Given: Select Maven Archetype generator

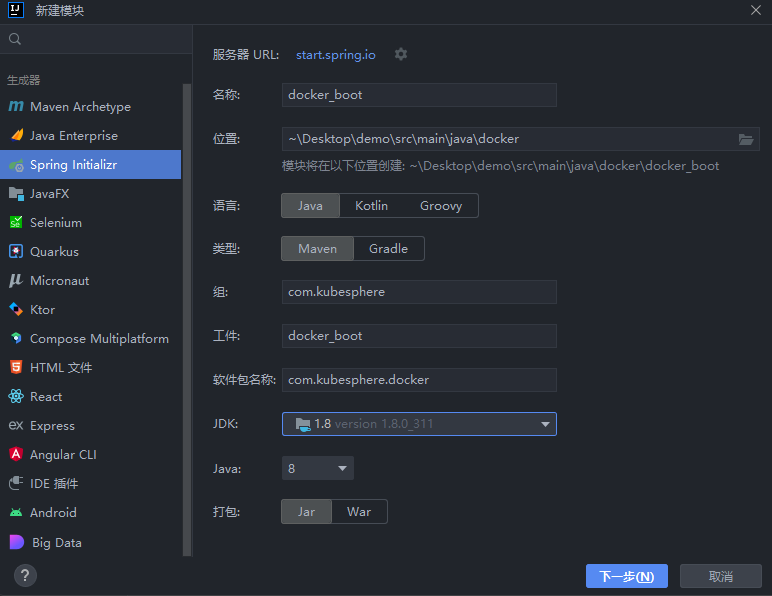Looking at the screenshot, I should pyautogui.click(x=91, y=106).
